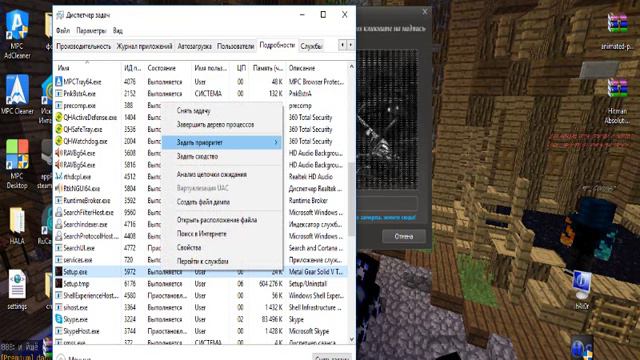
Task: Switch to the Производительность tab
Action: click(x=84, y=46)
